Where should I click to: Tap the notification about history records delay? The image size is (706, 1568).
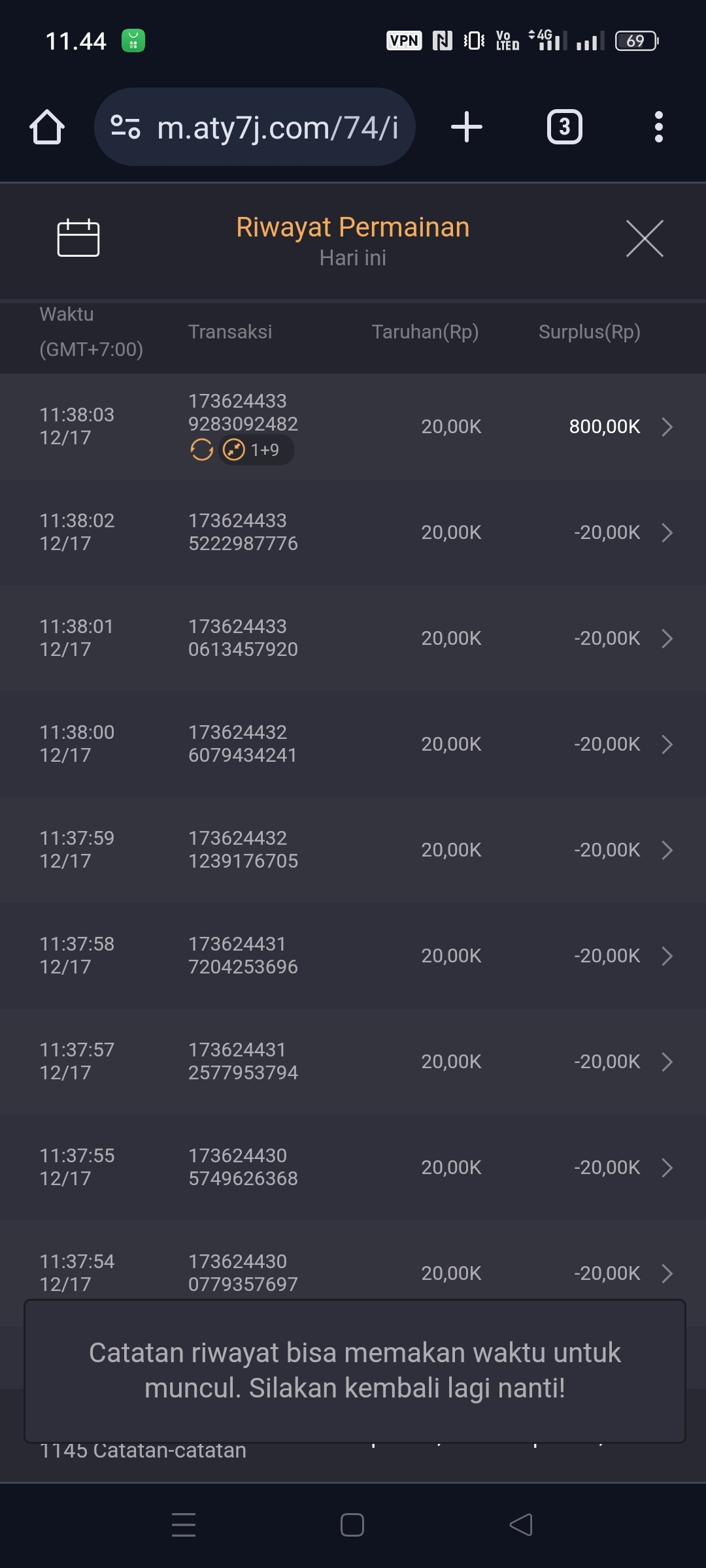(x=354, y=1370)
